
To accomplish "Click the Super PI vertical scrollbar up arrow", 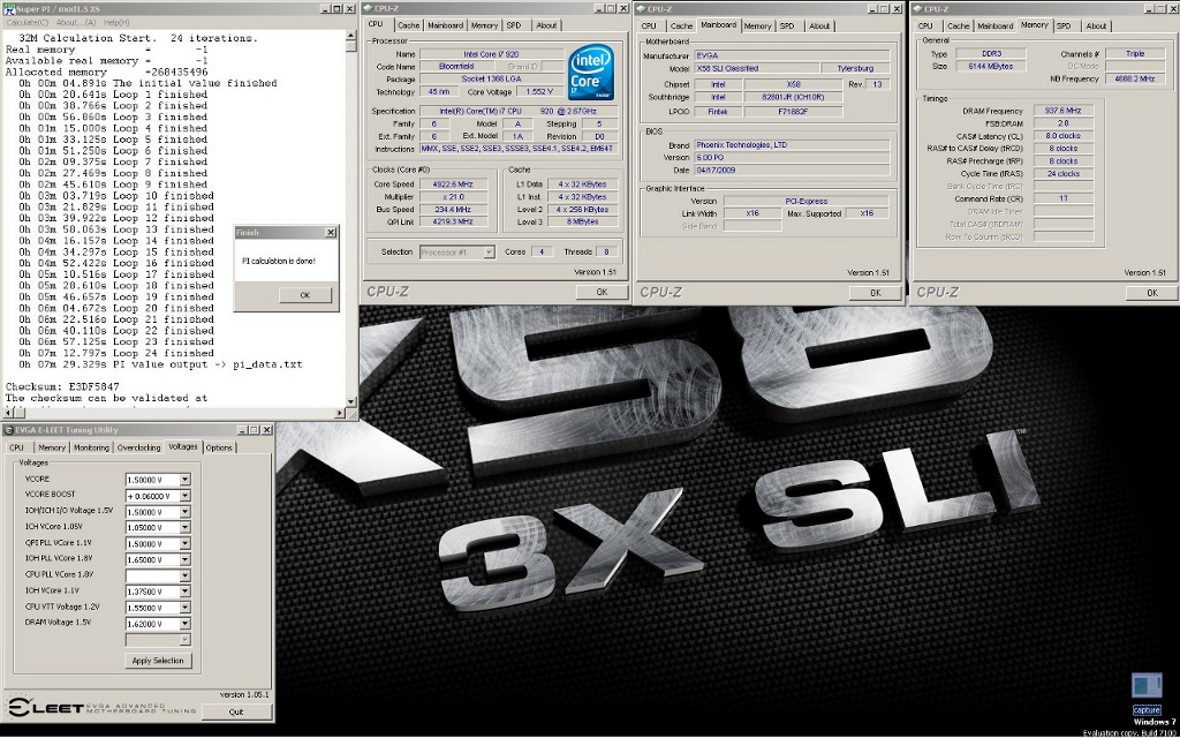I will (351, 35).
